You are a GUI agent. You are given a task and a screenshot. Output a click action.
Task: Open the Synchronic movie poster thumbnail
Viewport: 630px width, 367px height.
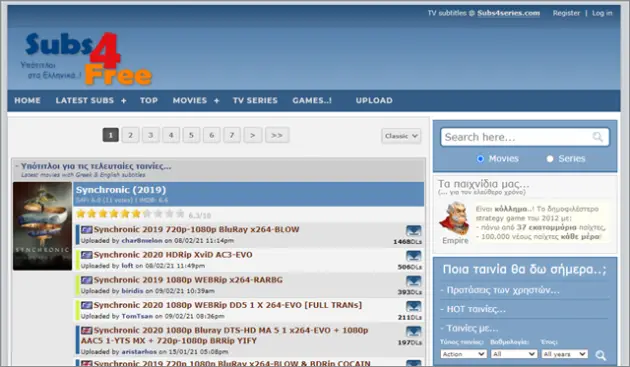(x=43, y=226)
